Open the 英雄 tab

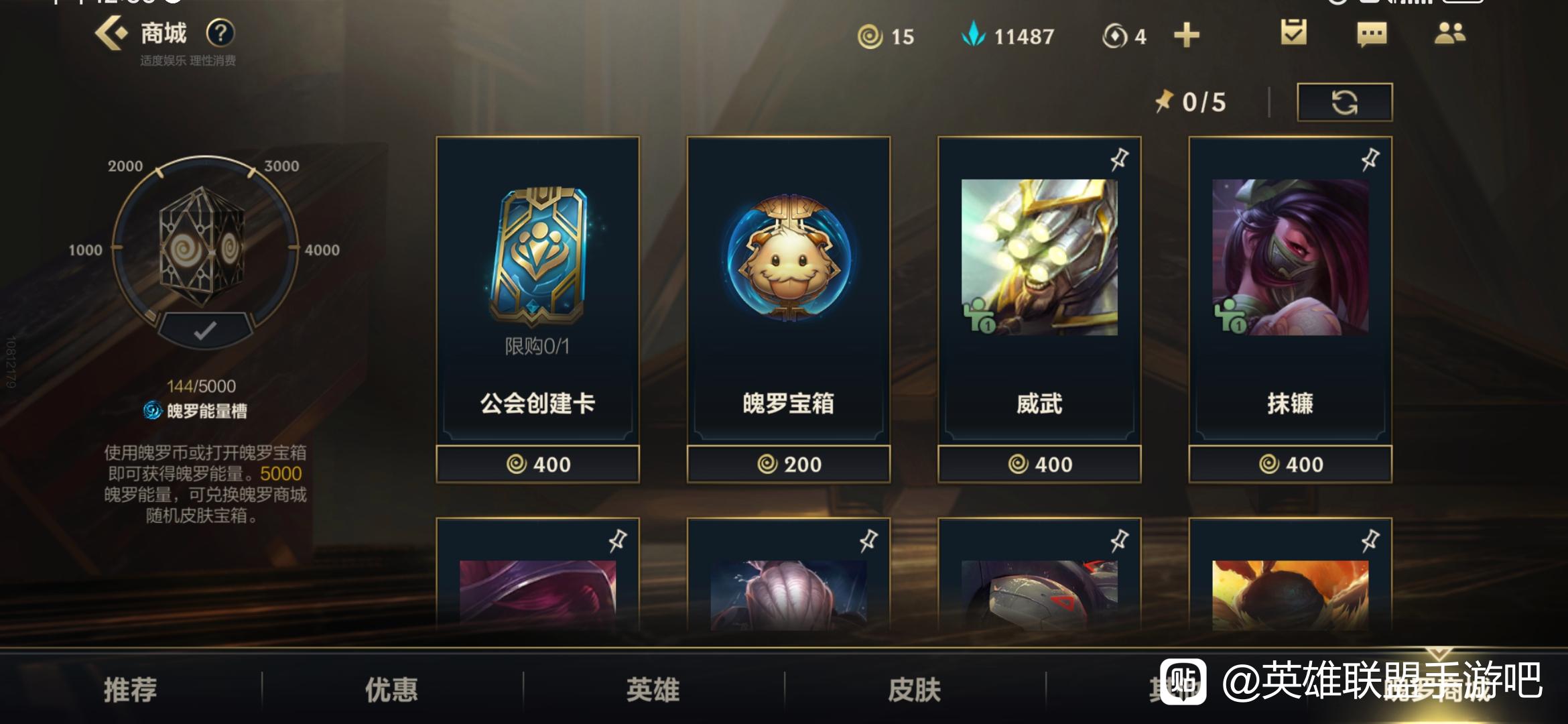(653, 689)
